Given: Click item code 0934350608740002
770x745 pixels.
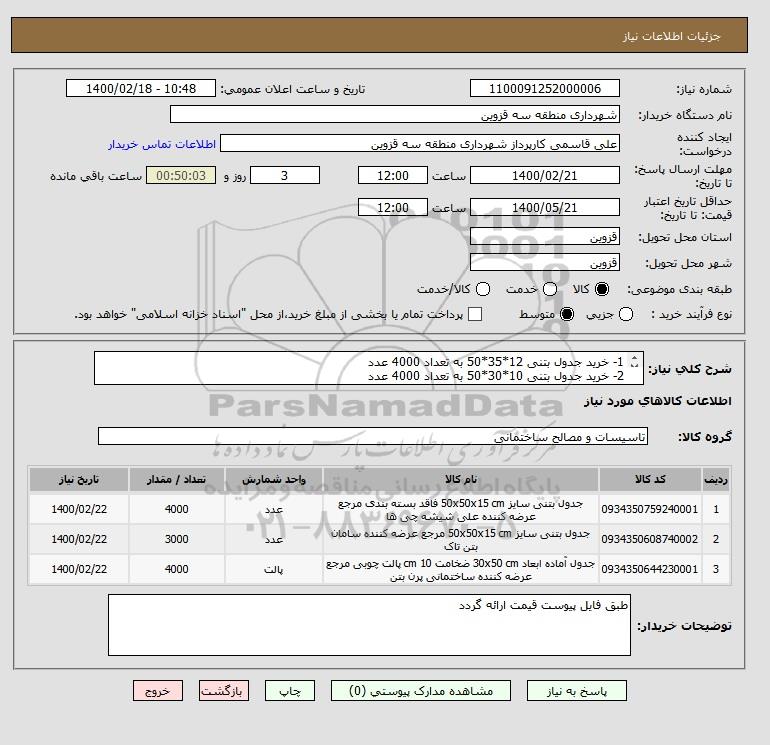Looking at the screenshot, I should coord(650,539).
